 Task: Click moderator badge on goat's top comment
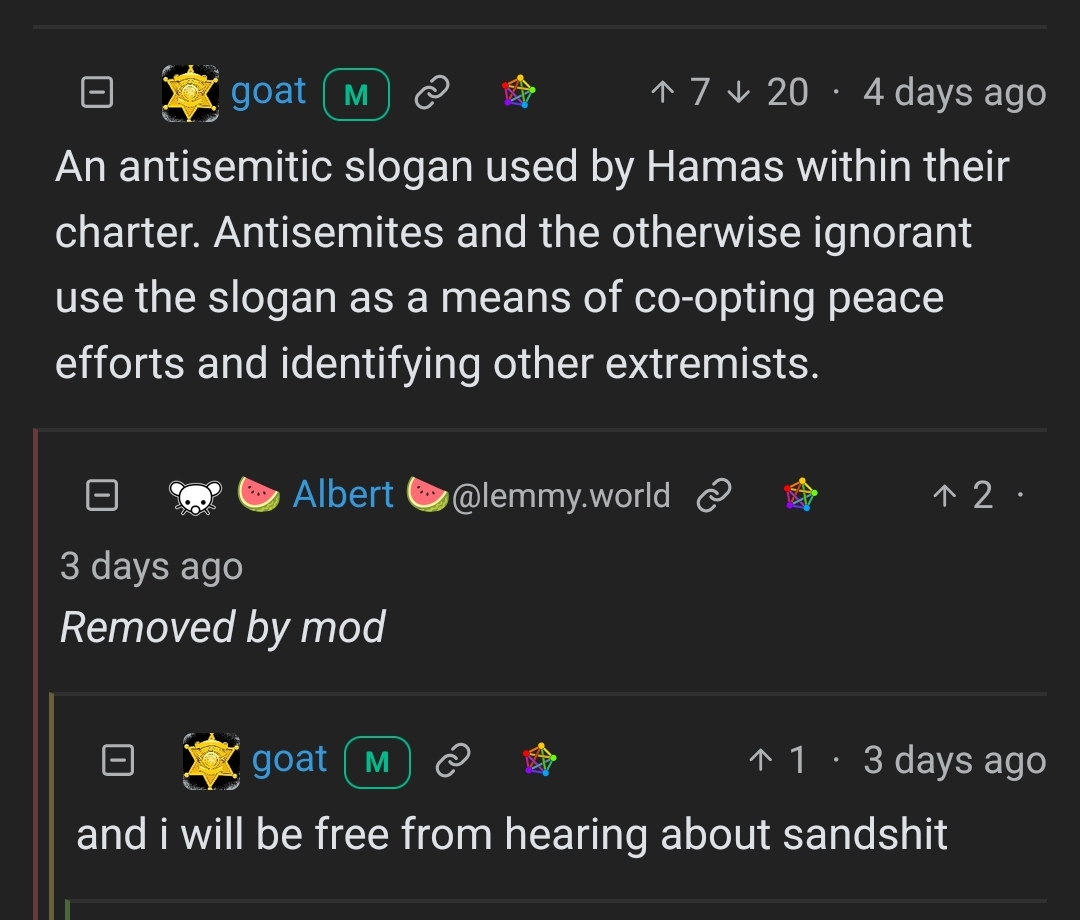point(356,95)
